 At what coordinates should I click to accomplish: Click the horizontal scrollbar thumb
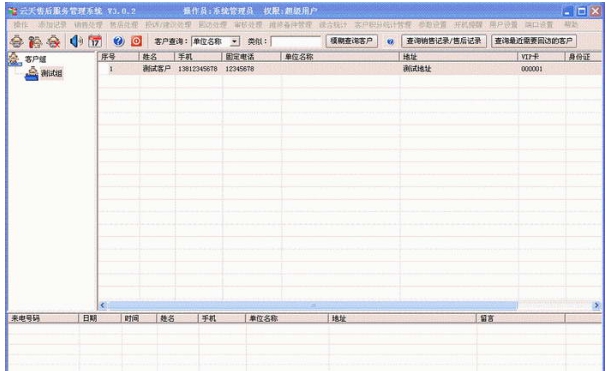point(313,305)
